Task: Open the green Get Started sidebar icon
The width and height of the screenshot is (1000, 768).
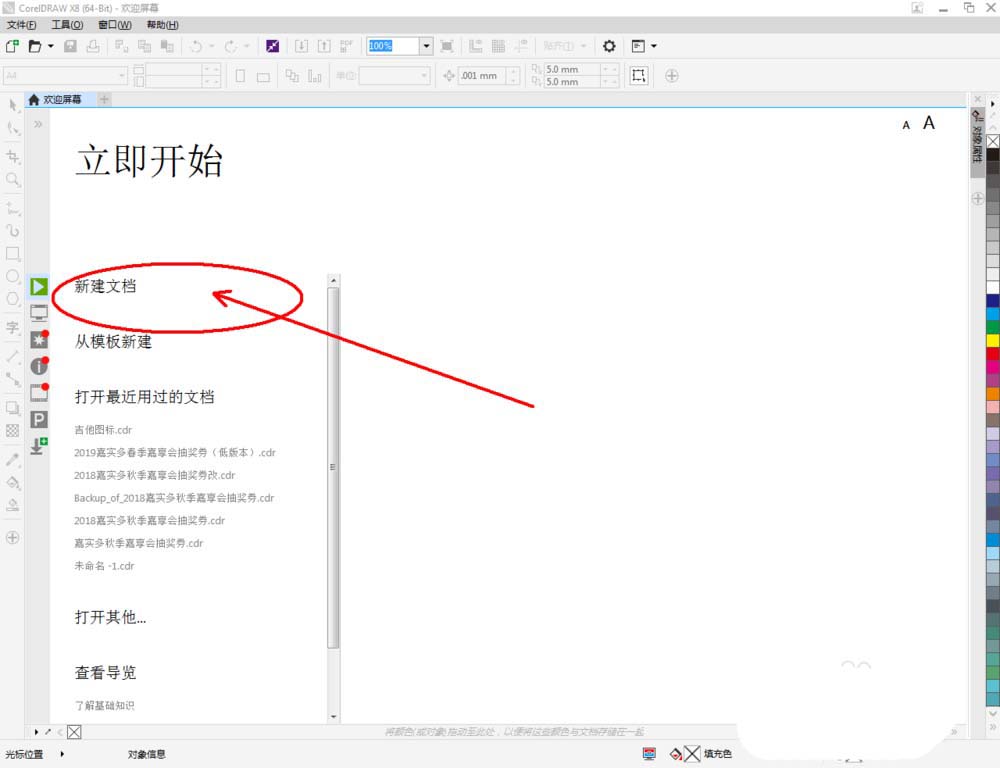Action: coord(39,286)
